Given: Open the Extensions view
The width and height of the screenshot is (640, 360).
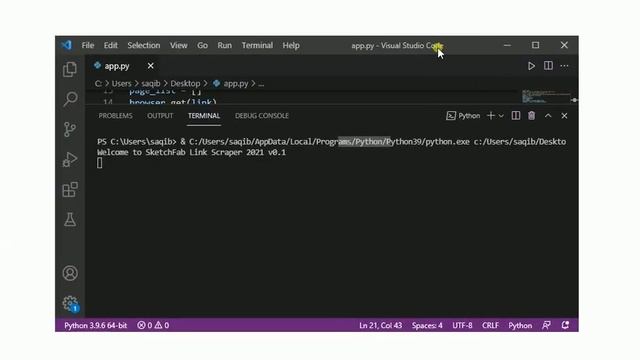Looking at the screenshot, I should (x=70, y=189).
